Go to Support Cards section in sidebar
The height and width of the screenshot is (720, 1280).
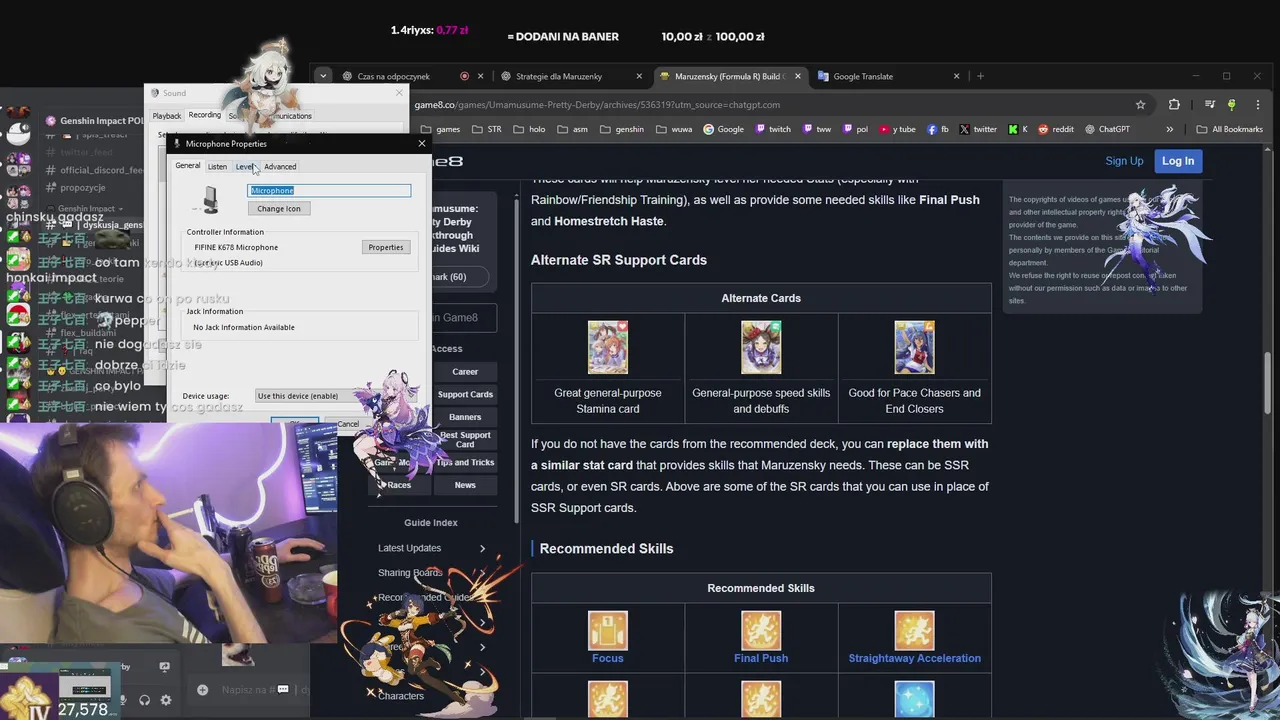click(465, 394)
